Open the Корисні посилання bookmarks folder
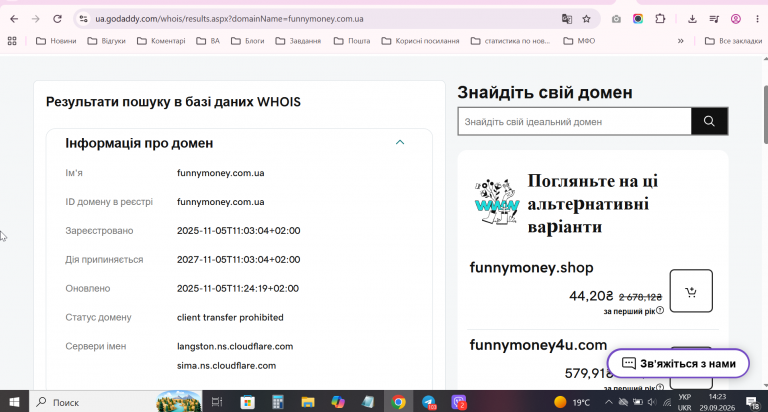The width and height of the screenshot is (768, 412). [420, 41]
